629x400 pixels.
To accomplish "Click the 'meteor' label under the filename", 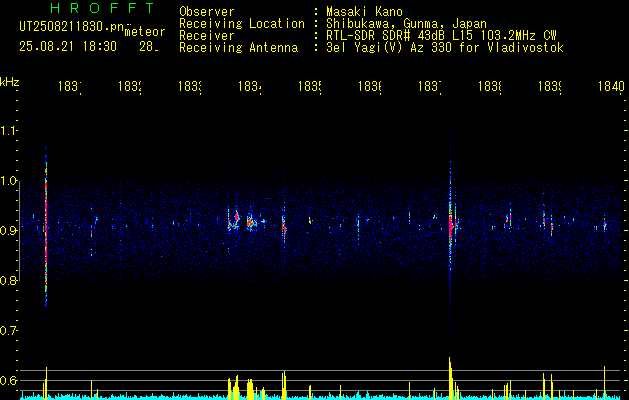I will pos(145,32).
